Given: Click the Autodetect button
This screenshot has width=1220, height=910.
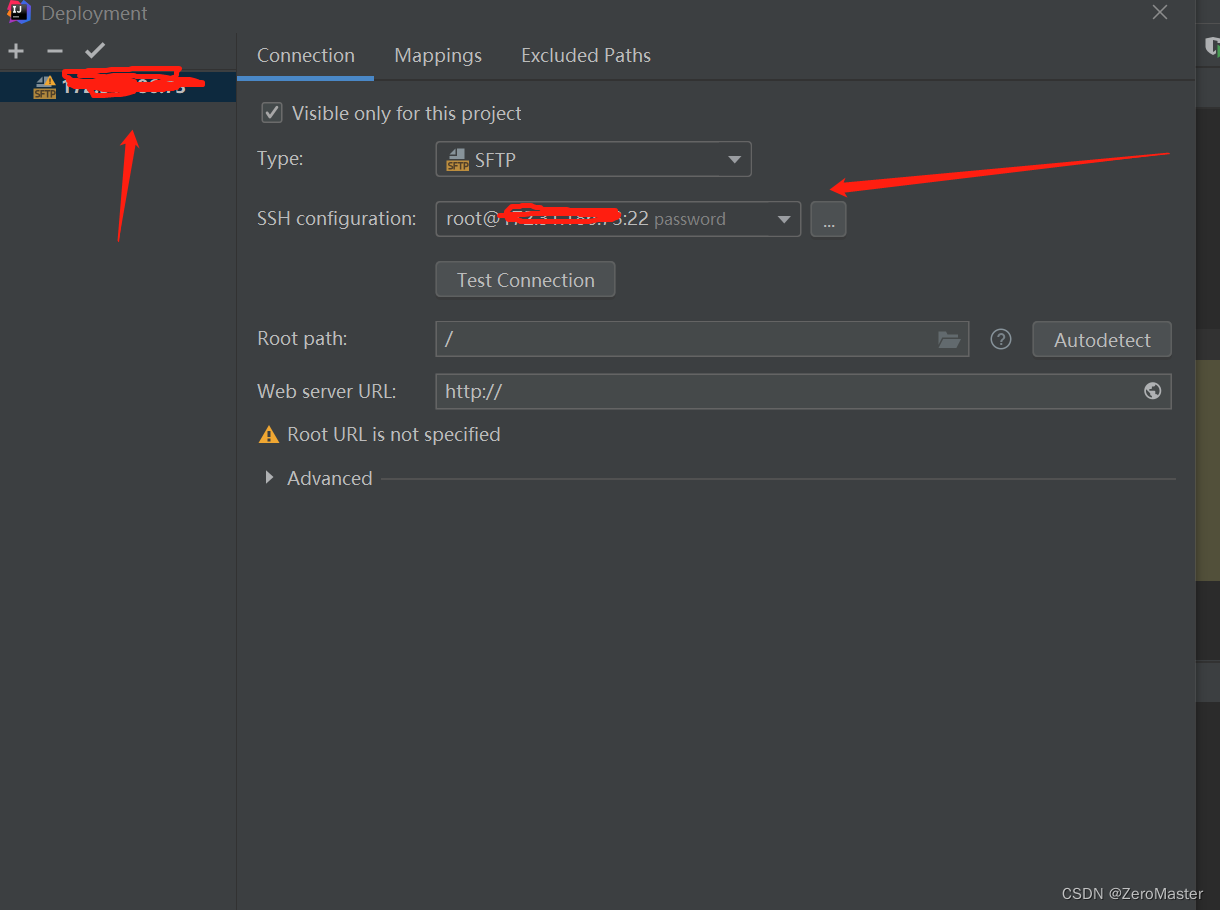Looking at the screenshot, I should [x=1102, y=340].
